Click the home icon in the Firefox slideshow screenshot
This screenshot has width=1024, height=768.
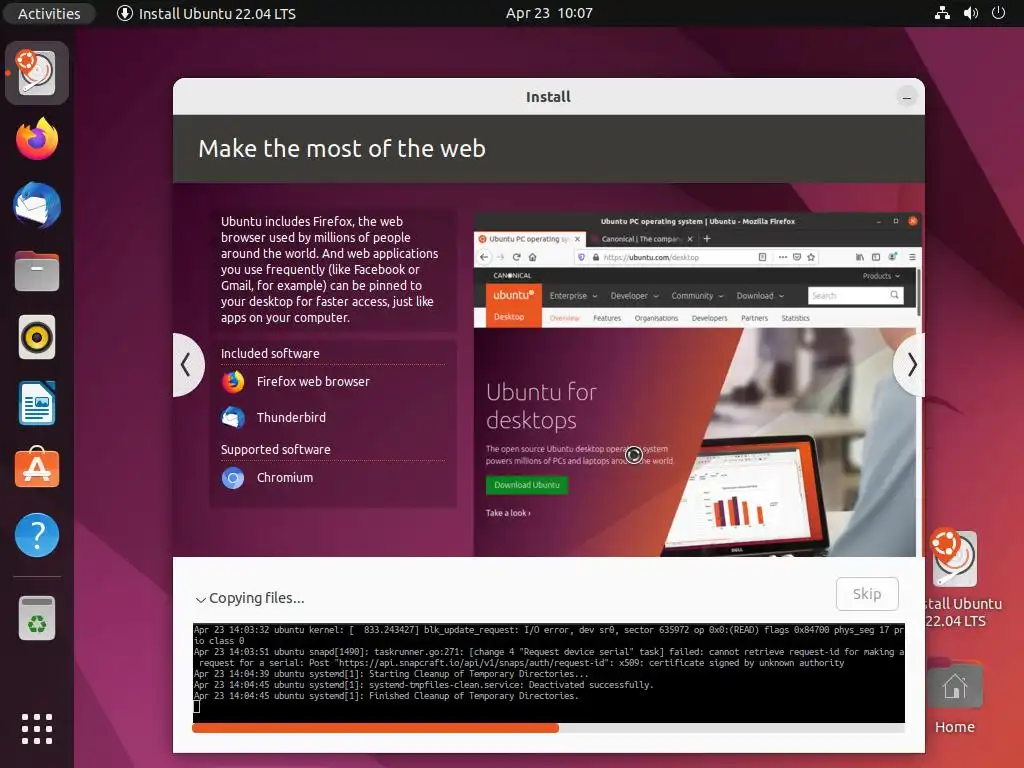click(x=532, y=257)
